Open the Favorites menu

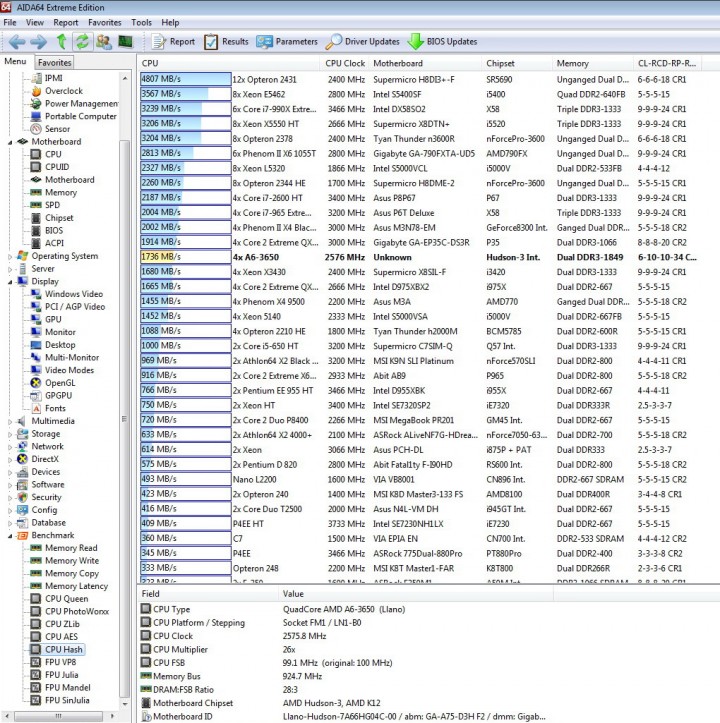105,23
